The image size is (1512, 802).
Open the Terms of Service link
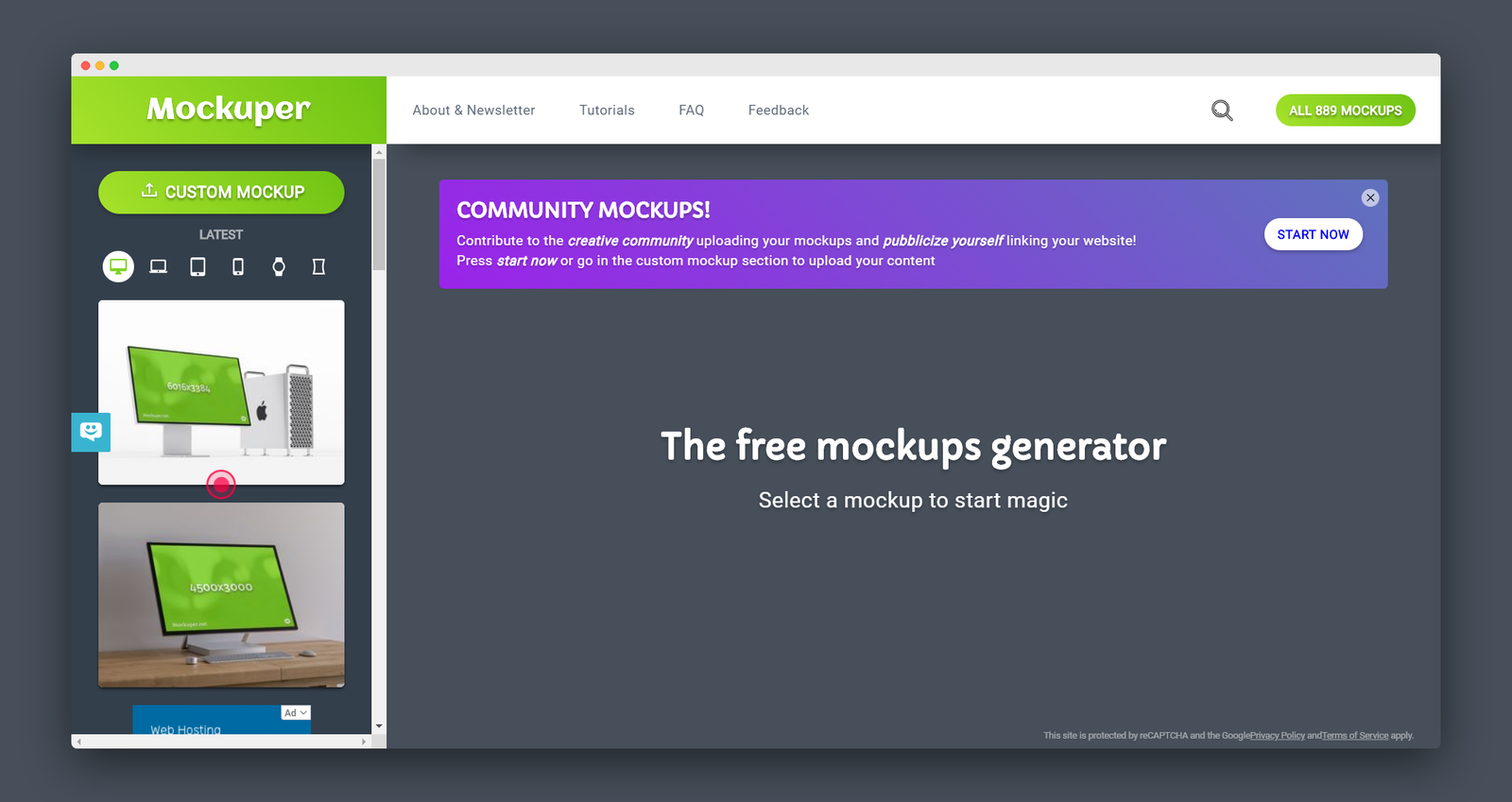pyautogui.click(x=1355, y=736)
